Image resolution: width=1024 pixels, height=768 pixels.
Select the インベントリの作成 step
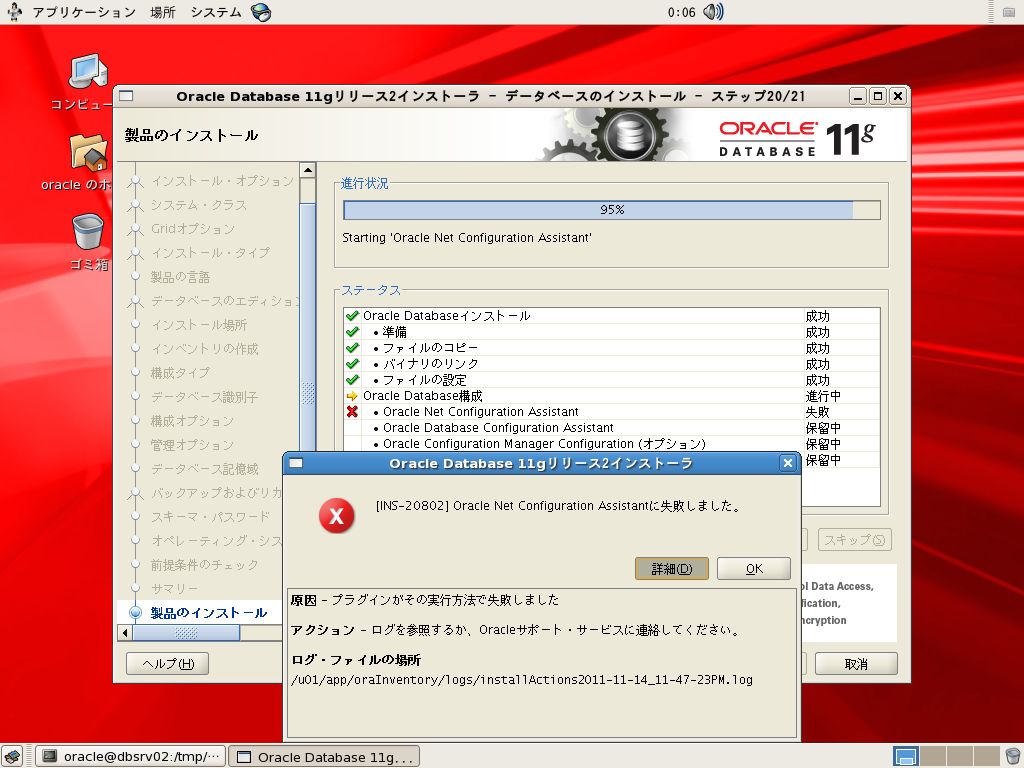[x=204, y=349]
